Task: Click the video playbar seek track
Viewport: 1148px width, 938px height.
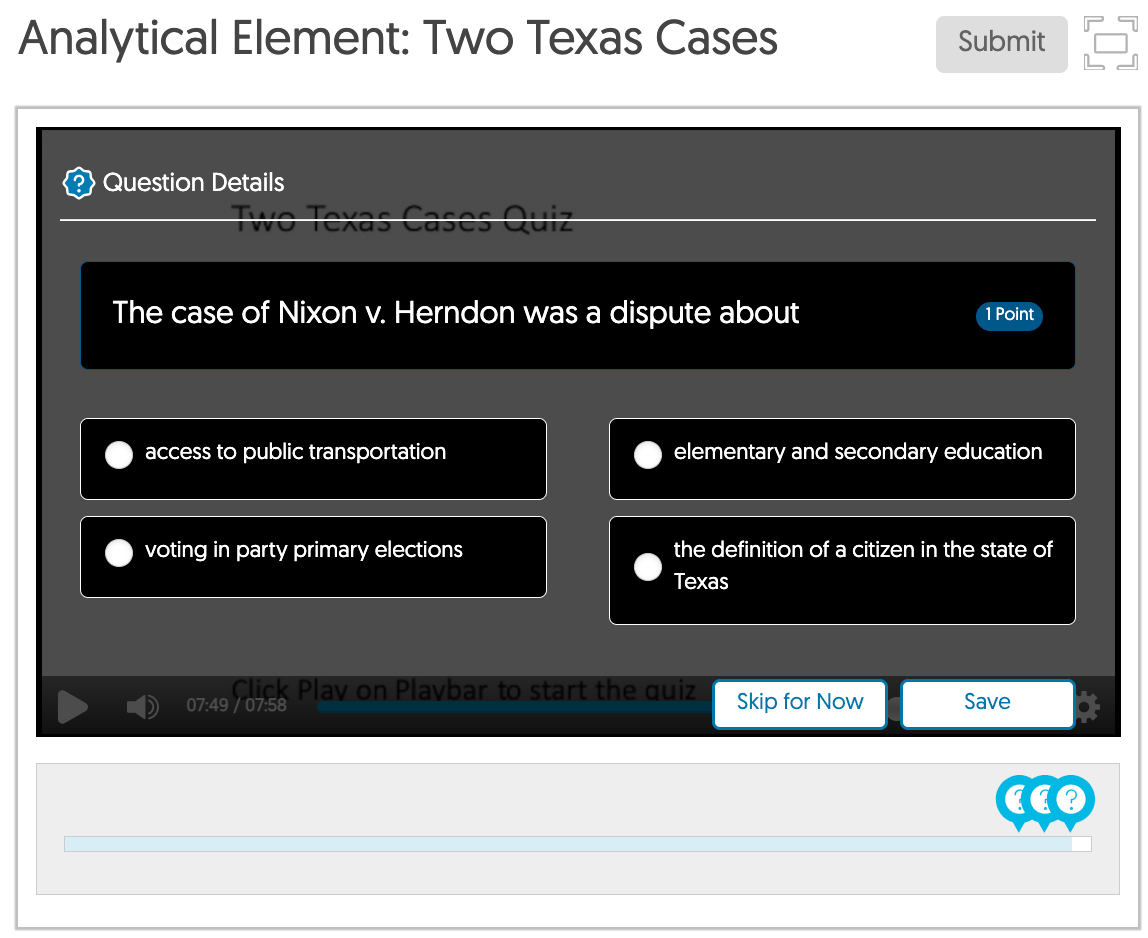Action: coord(514,707)
